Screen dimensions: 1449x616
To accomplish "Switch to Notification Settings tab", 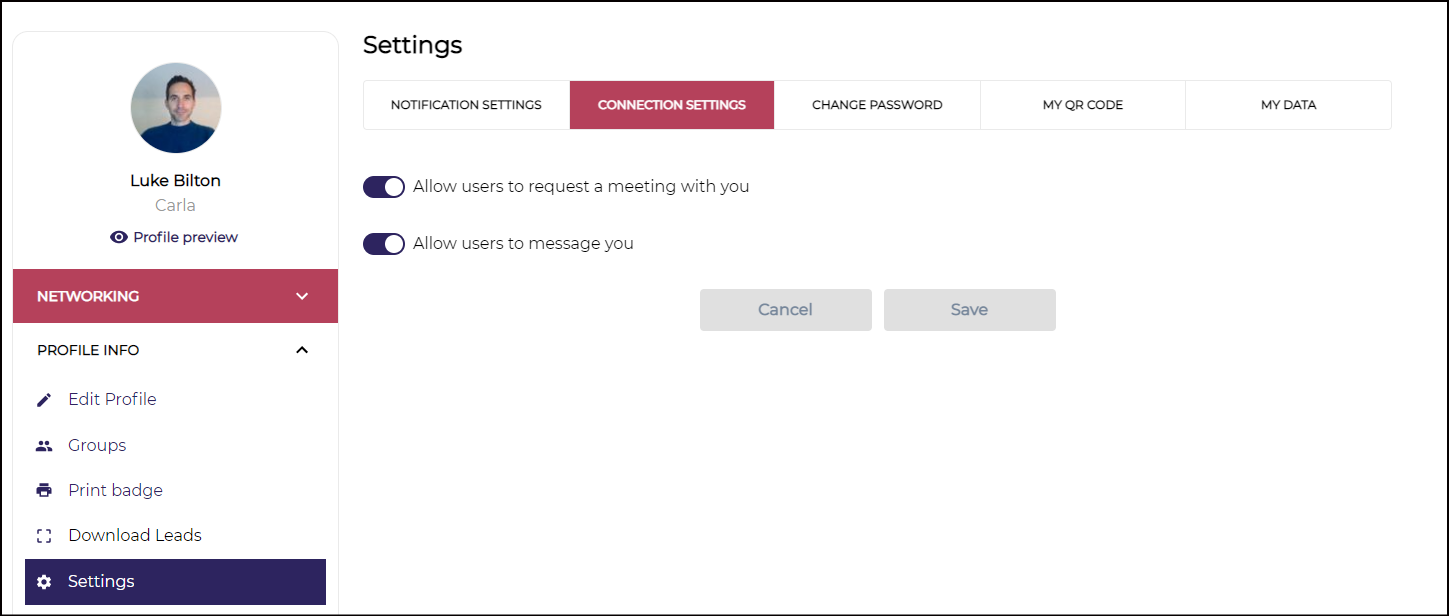I will click(466, 105).
